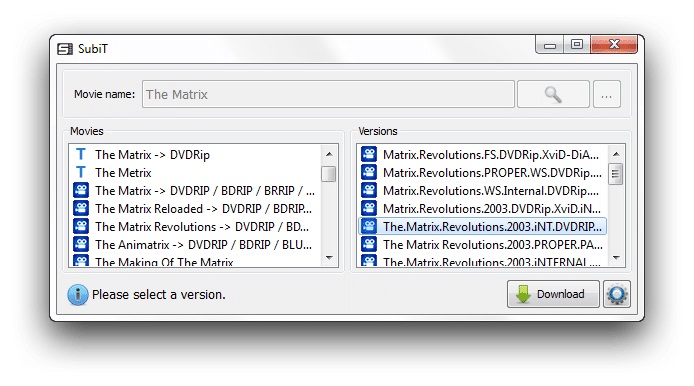Click camera icon beside 'The Matrix Reloaded'
The image size is (694, 386).
81,208
